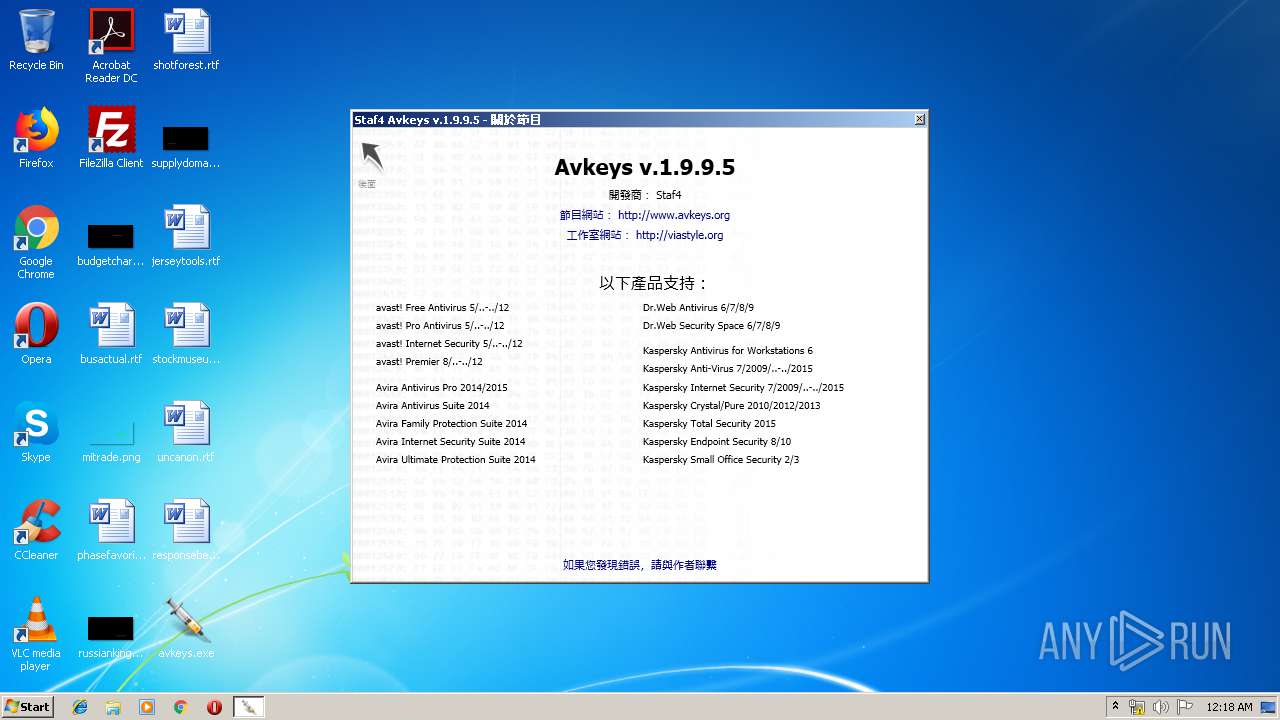Open Internet Explorer from taskbar

pyautogui.click(x=80, y=707)
